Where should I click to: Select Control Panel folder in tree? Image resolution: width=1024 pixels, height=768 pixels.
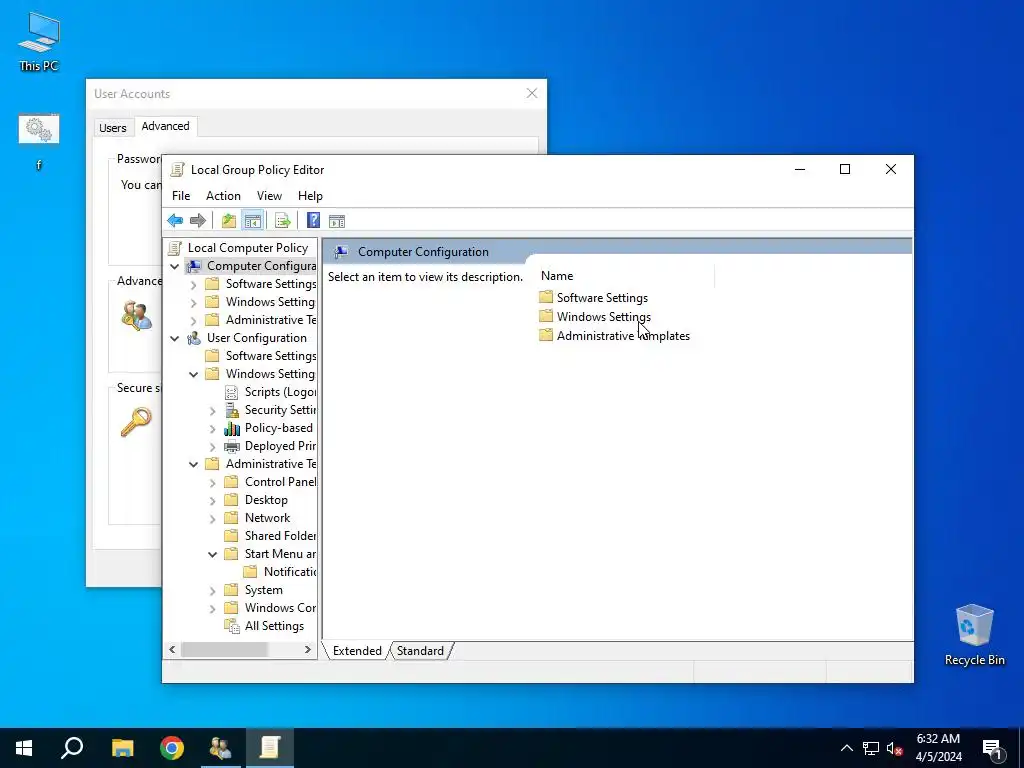(x=280, y=481)
